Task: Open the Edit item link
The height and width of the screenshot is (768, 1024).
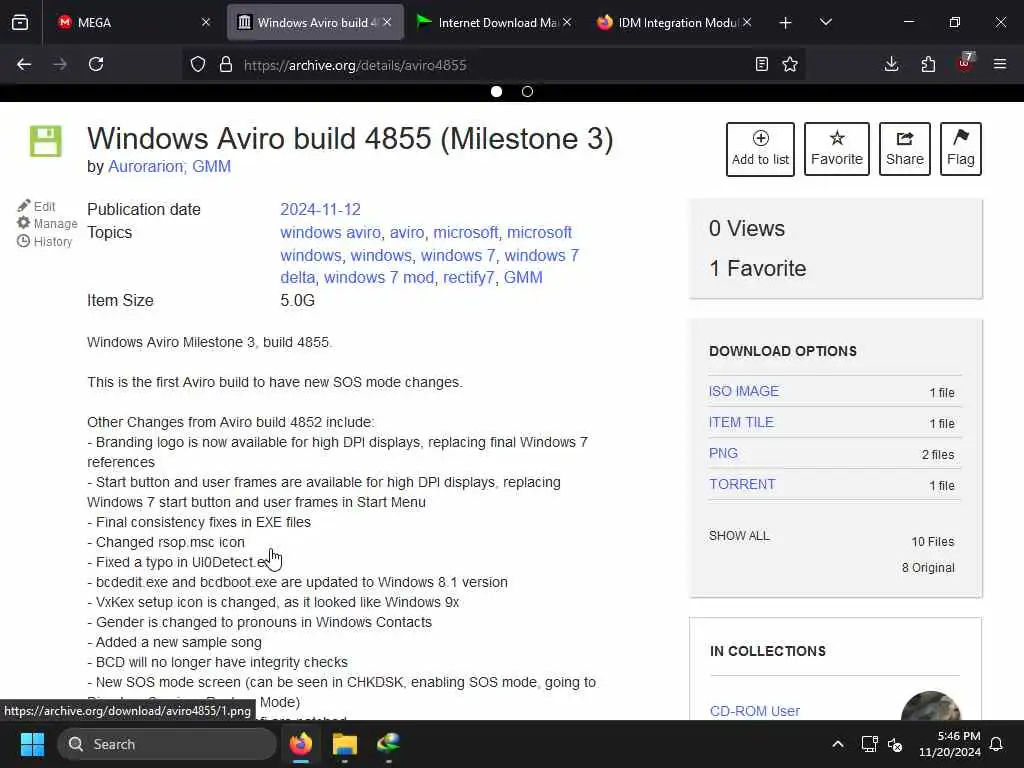Action: coord(37,206)
